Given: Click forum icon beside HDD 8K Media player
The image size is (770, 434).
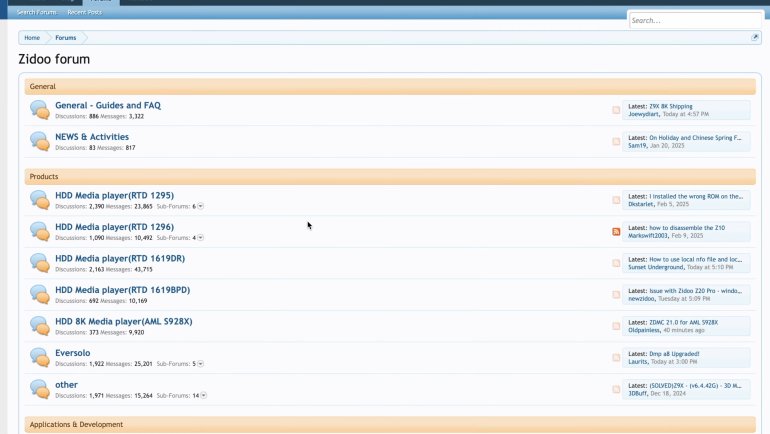Looking at the screenshot, I should [x=40, y=326].
